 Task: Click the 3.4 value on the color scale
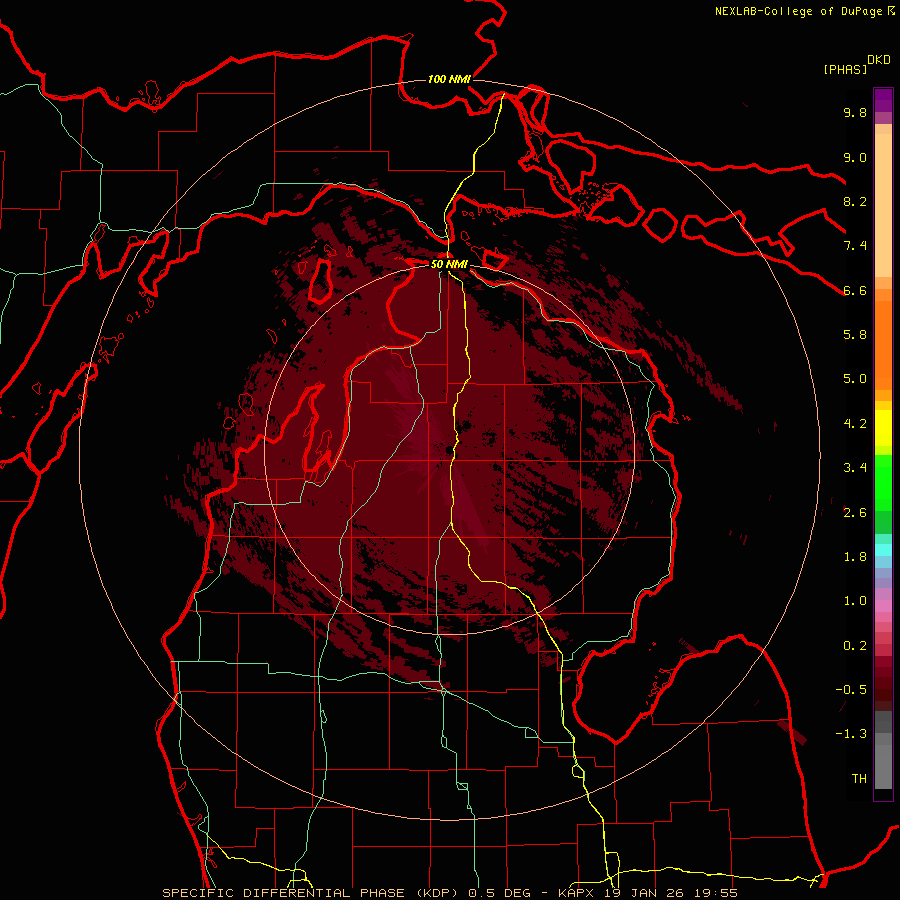point(855,468)
